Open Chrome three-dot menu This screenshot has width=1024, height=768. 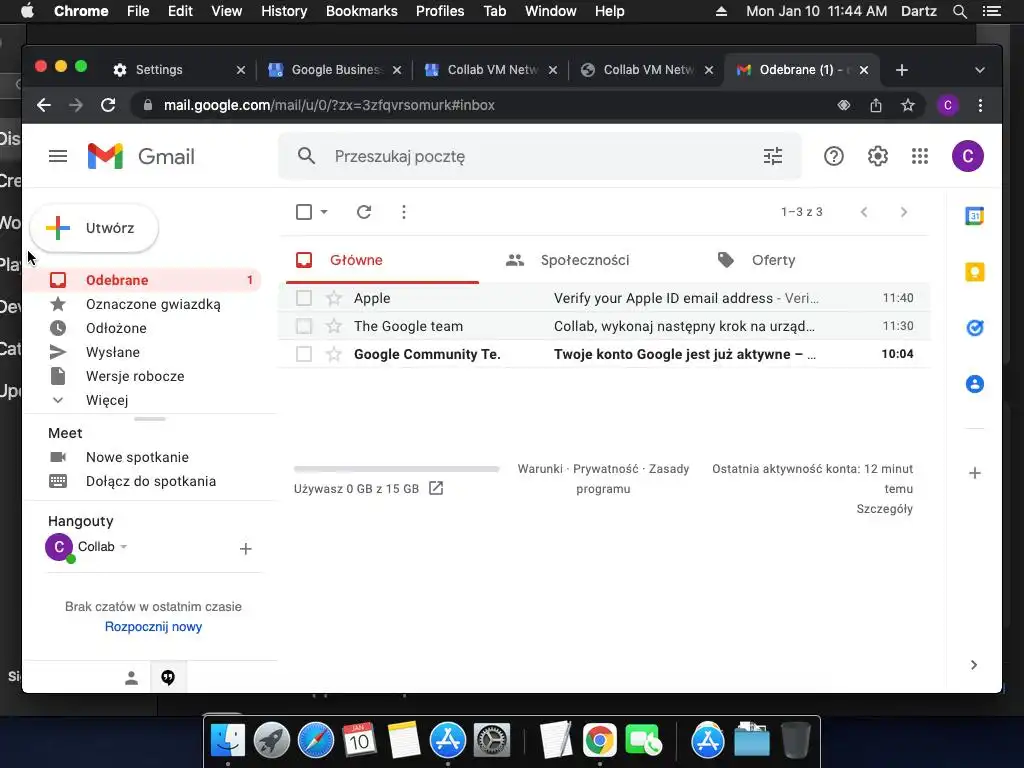980,105
